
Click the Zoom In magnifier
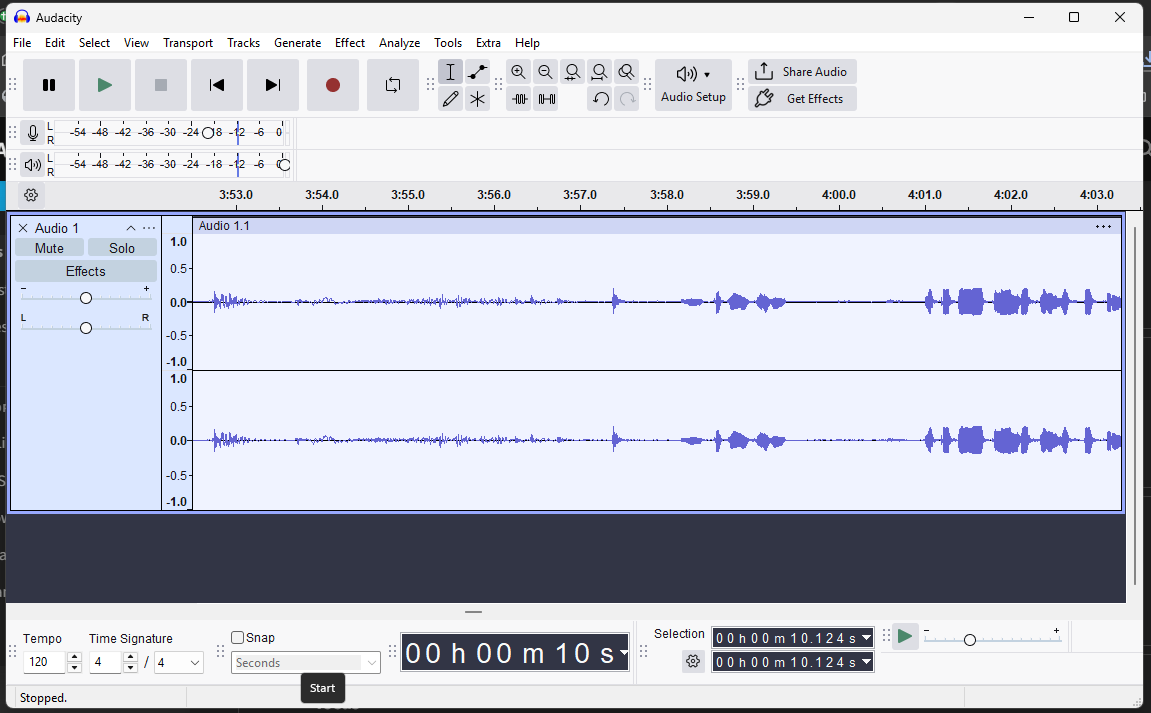(x=518, y=72)
